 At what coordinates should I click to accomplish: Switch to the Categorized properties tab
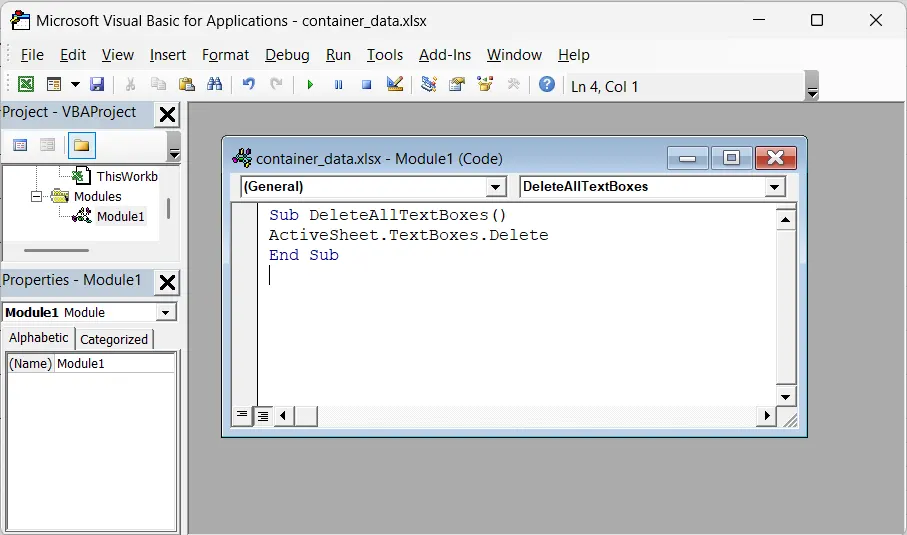114,339
